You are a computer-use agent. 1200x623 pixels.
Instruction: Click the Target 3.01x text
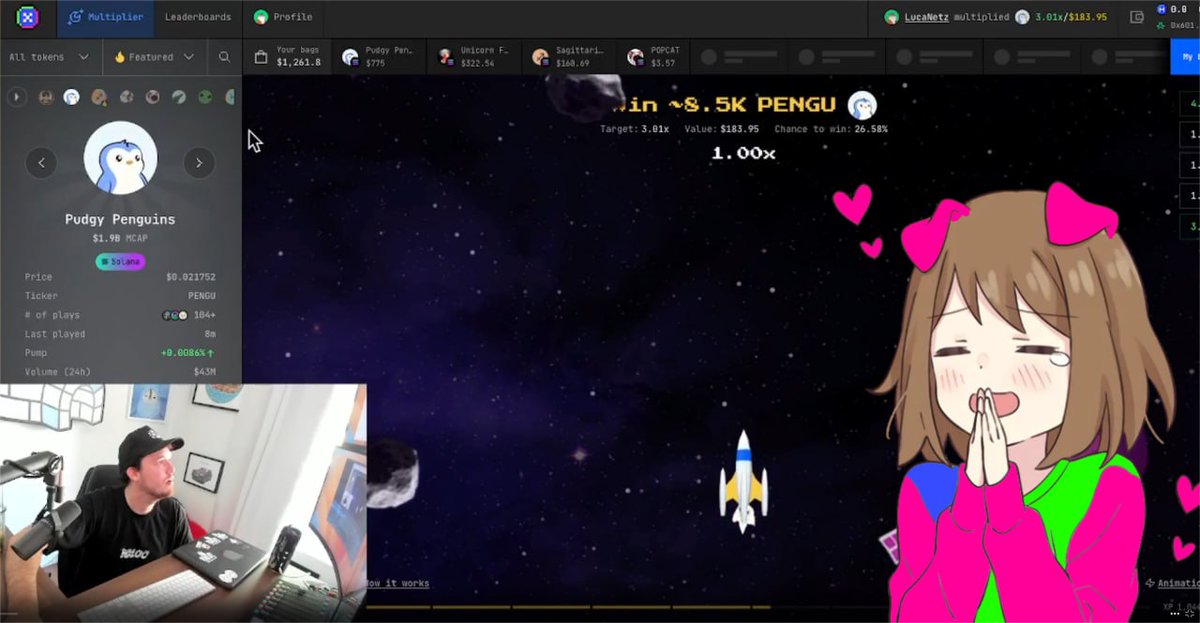[634, 129]
